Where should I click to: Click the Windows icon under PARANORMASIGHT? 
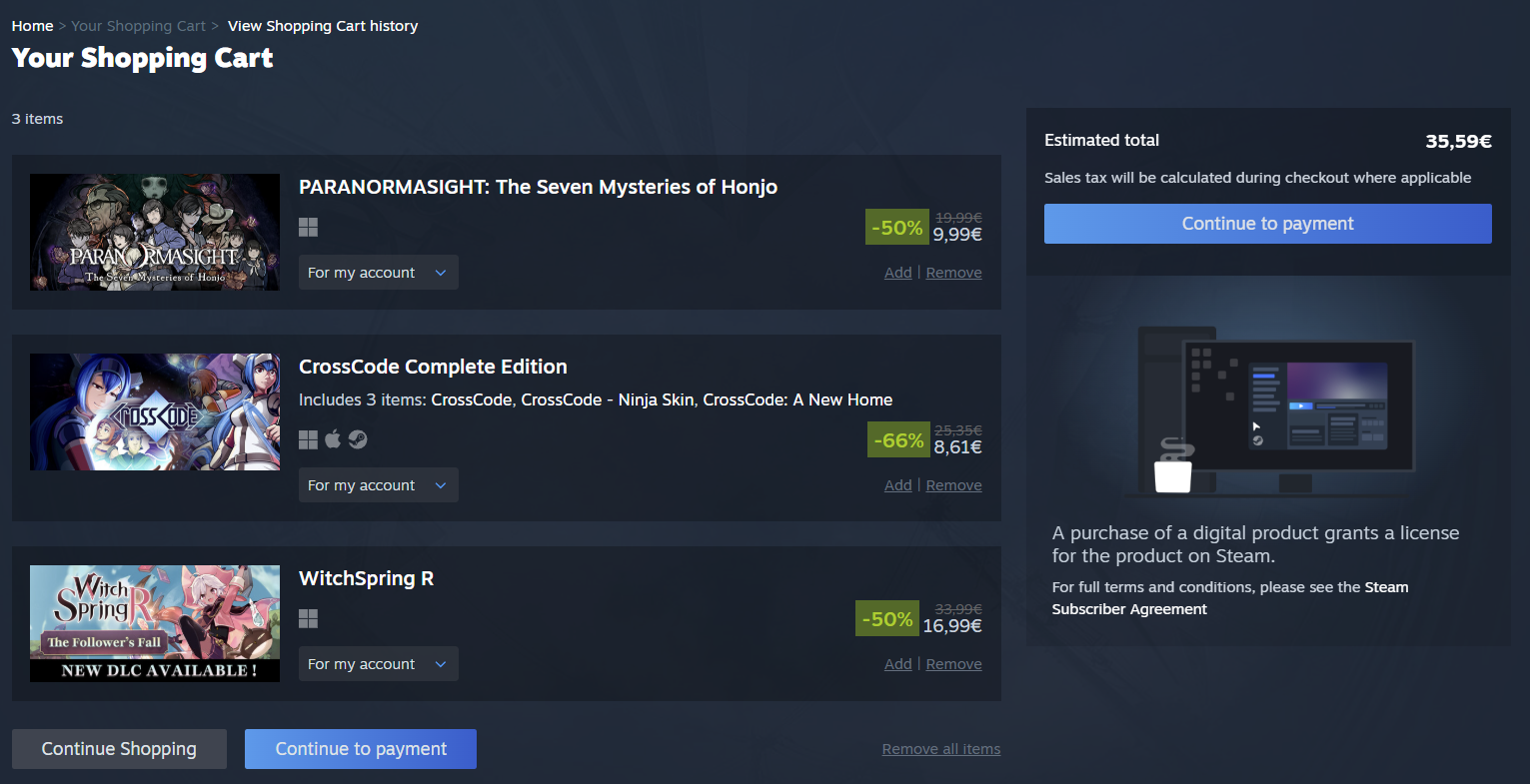tap(308, 228)
